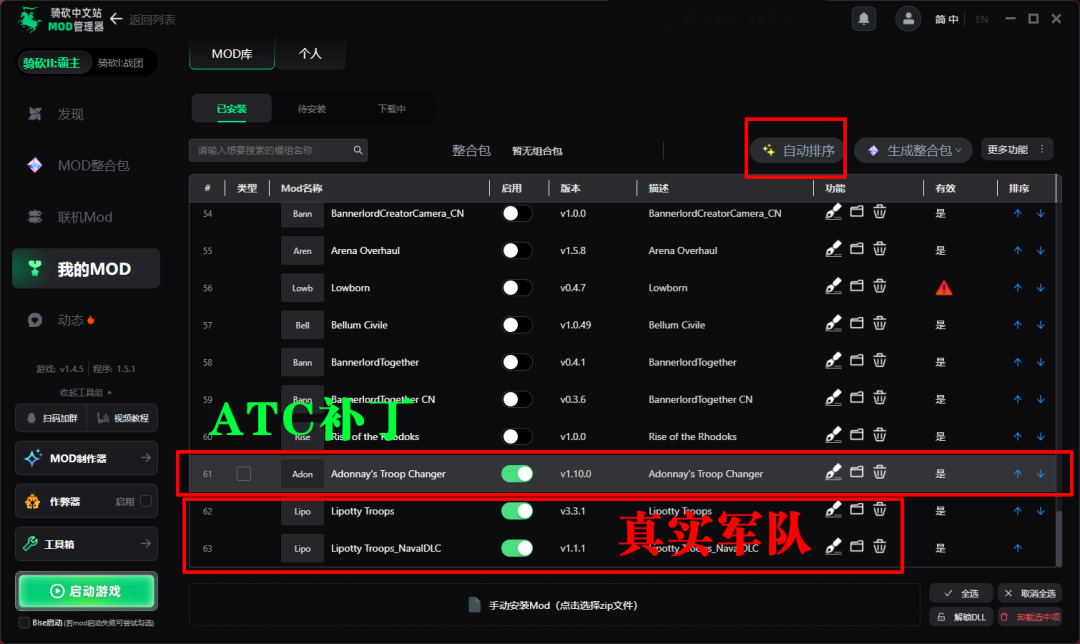
Task: Switch to the 个人 tab
Action: [310, 54]
